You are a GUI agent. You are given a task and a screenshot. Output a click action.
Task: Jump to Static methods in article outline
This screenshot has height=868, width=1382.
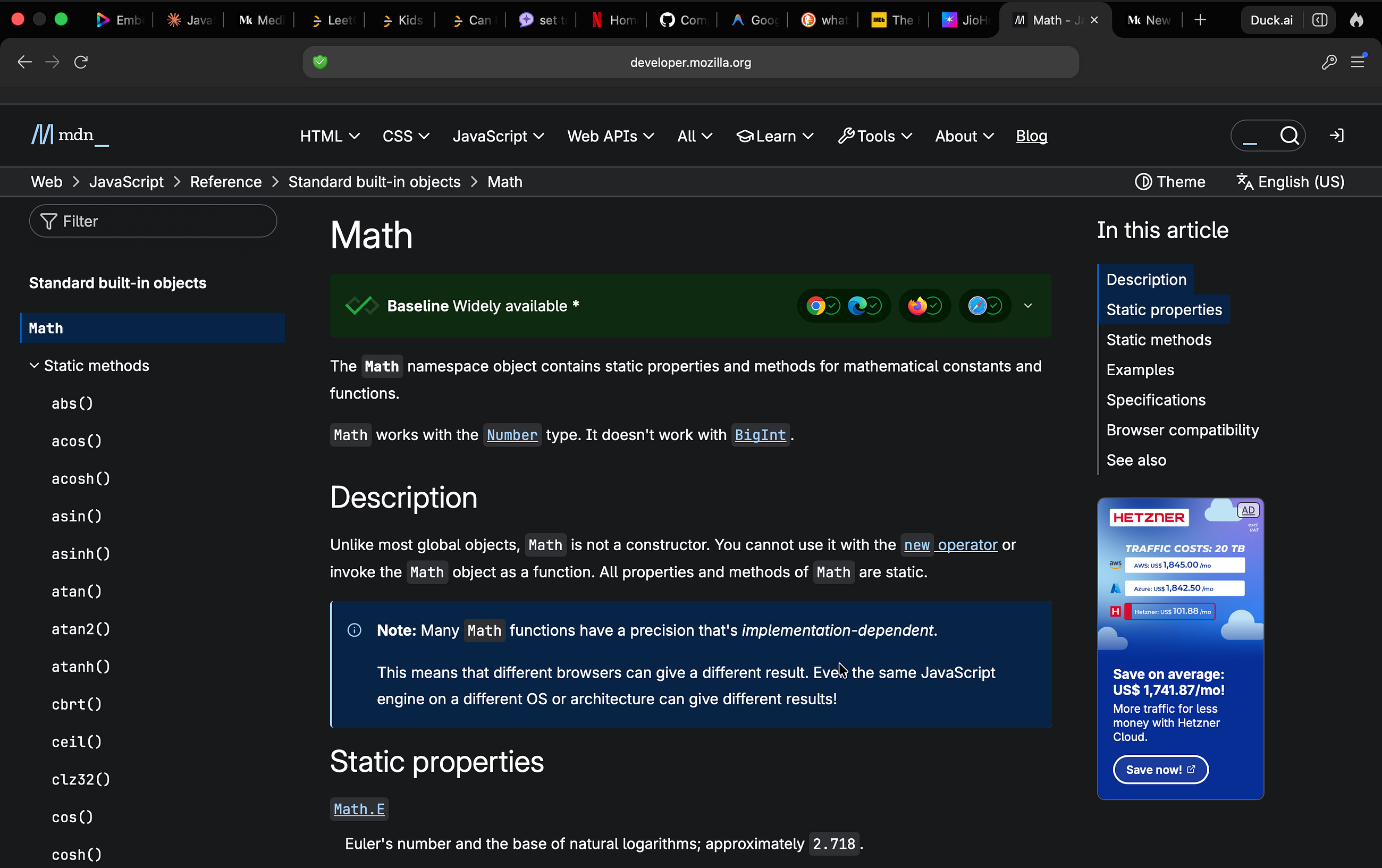tap(1159, 340)
